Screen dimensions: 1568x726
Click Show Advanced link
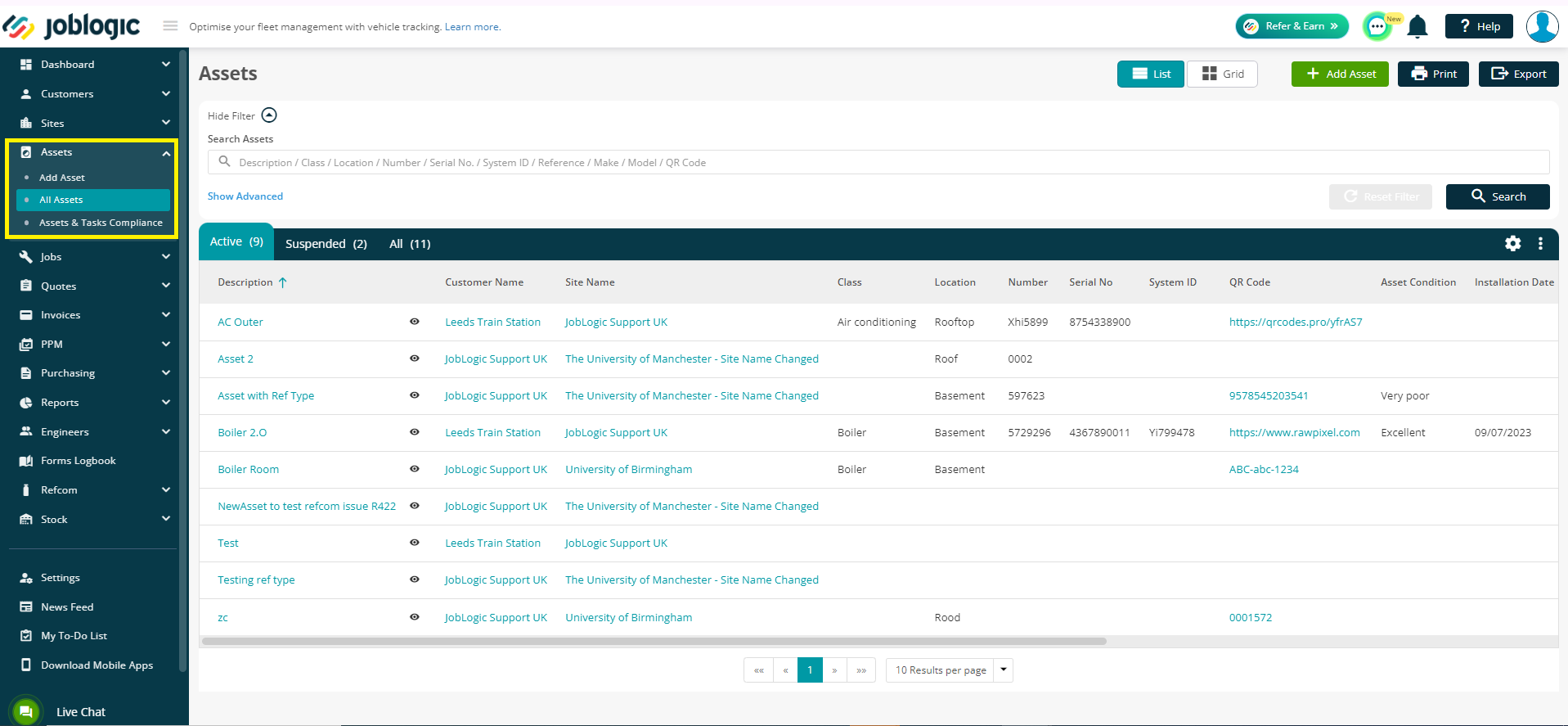tap(245, 196)
